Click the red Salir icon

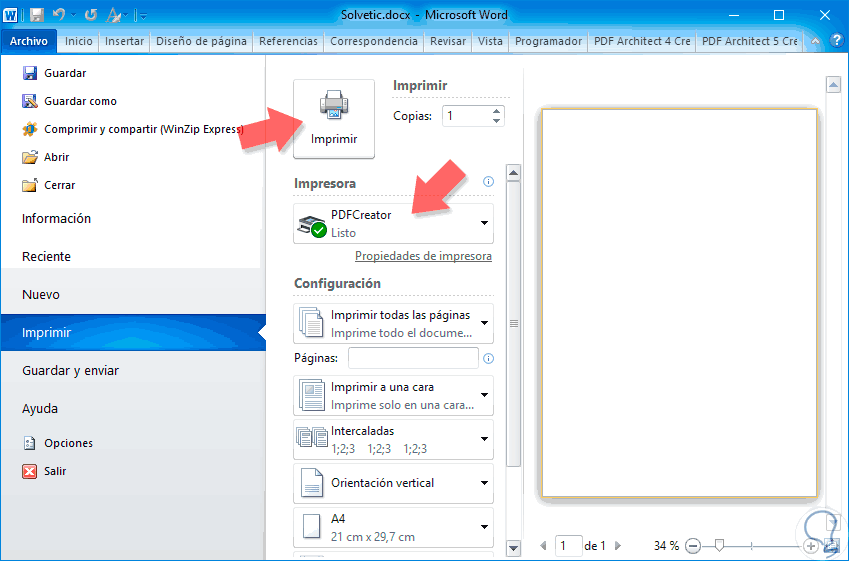30,471
